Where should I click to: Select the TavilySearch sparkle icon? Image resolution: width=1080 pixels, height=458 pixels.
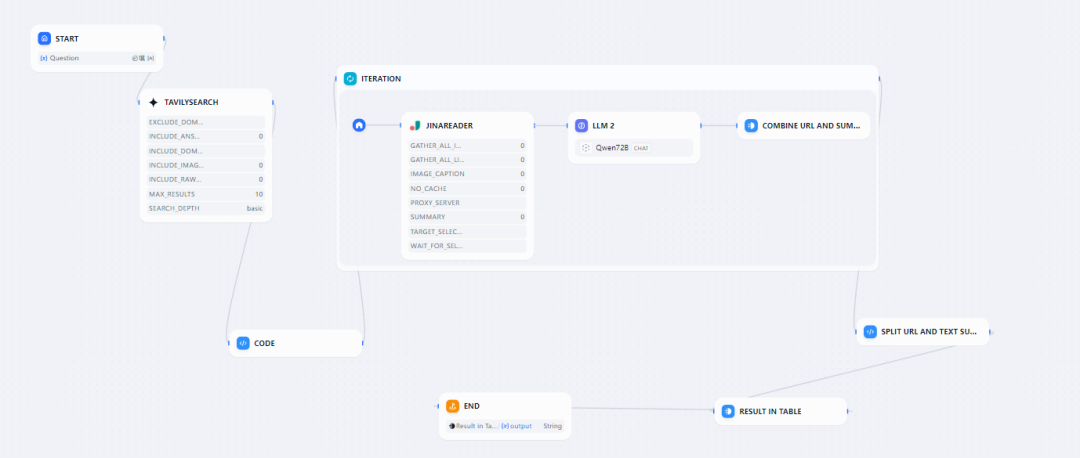click(153, 102)
